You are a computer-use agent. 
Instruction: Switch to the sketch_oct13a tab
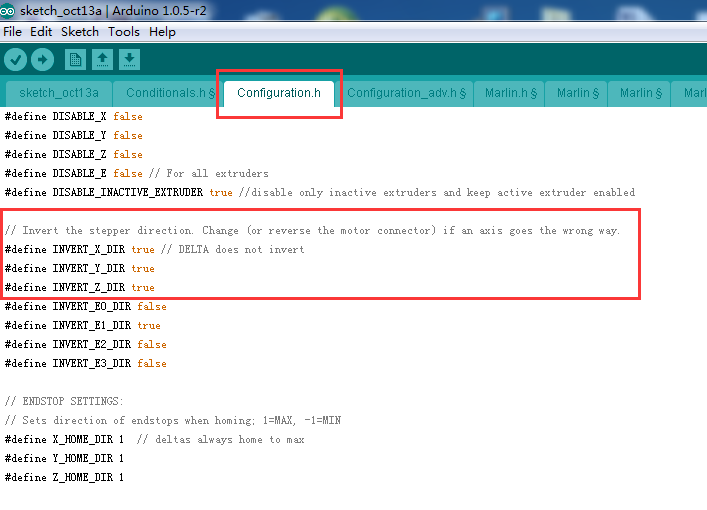pyautogui.click(x=59, y=93)
